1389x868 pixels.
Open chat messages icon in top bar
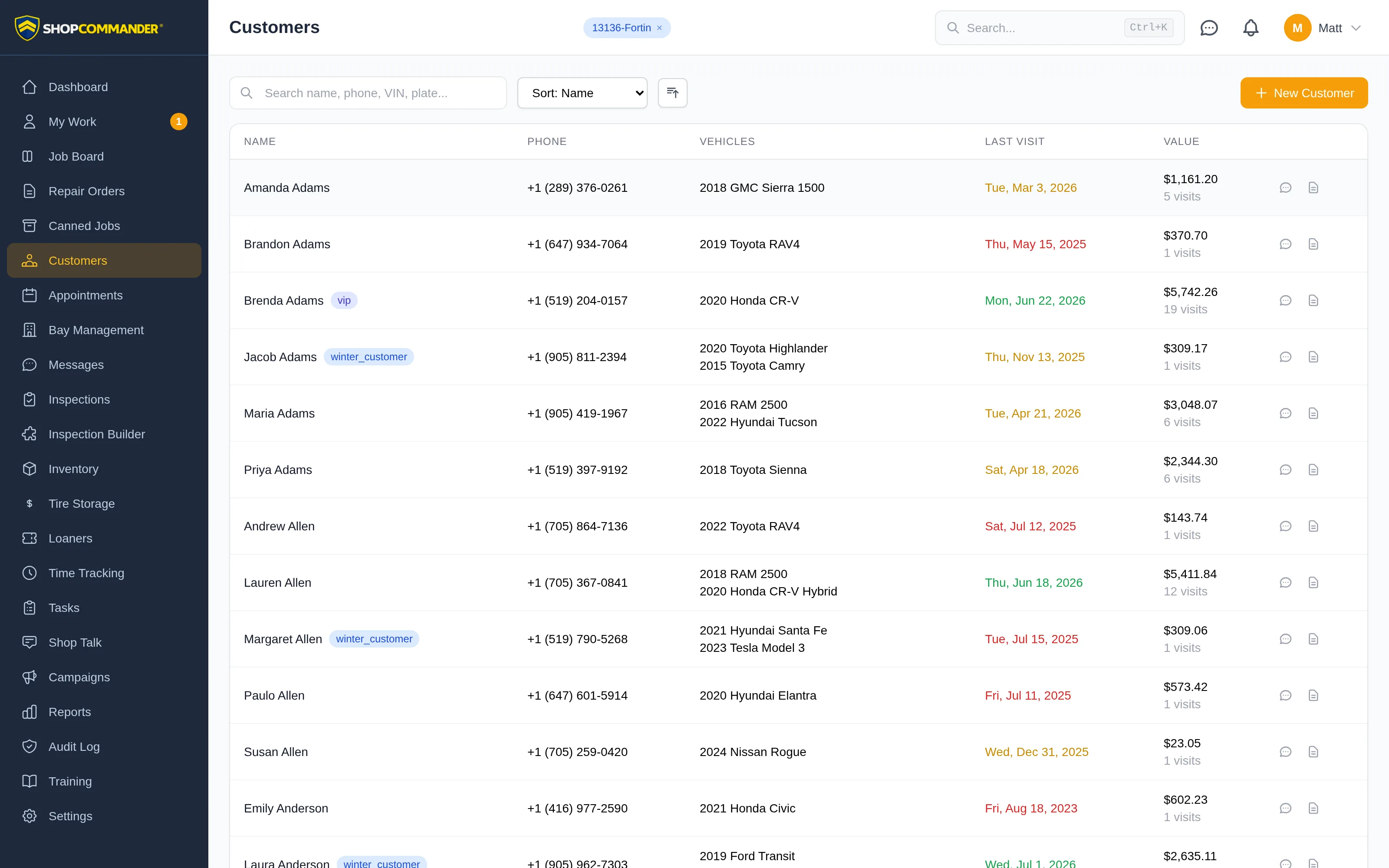click(x=1209, y=27)
